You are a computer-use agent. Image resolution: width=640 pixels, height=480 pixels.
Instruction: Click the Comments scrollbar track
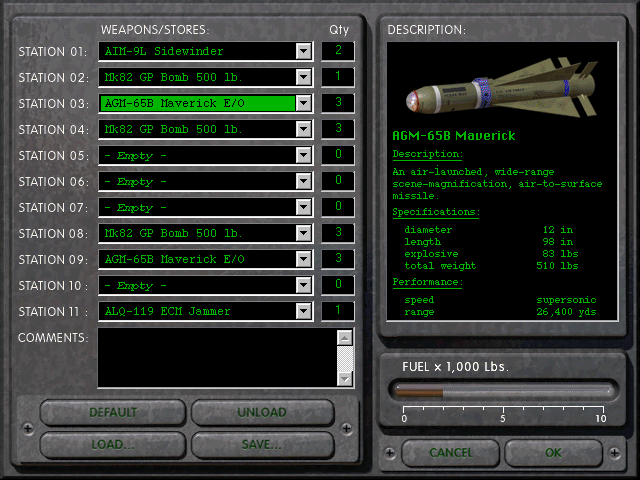tap(345, 358)
